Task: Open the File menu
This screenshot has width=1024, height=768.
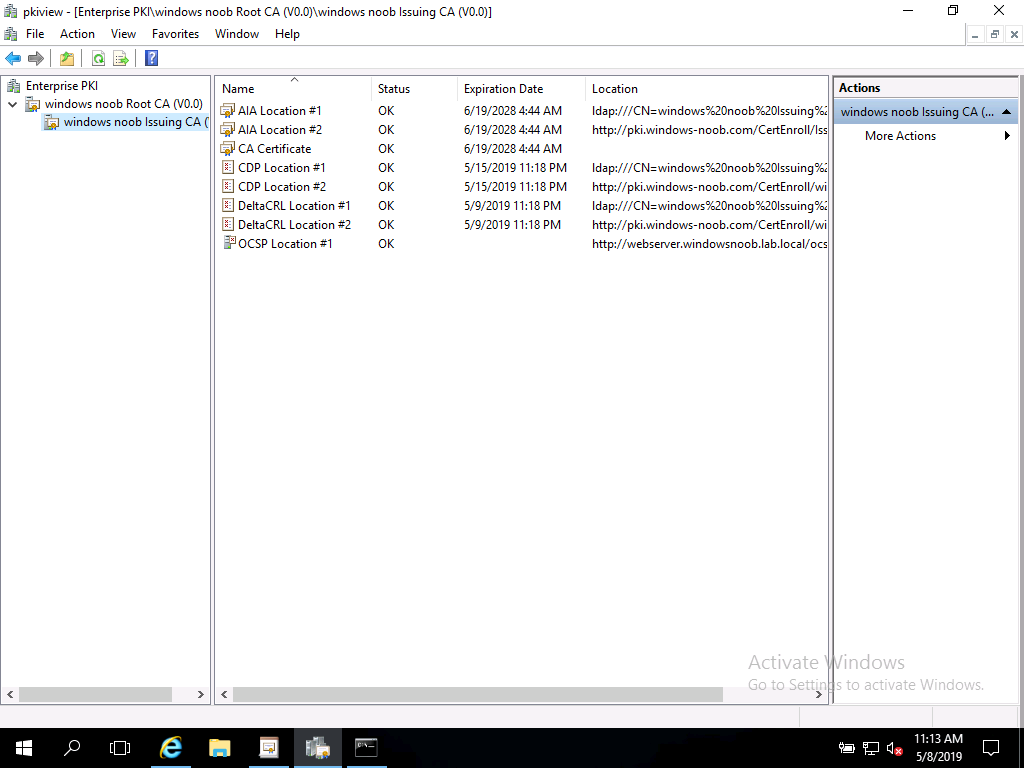Action: [35, 34]
